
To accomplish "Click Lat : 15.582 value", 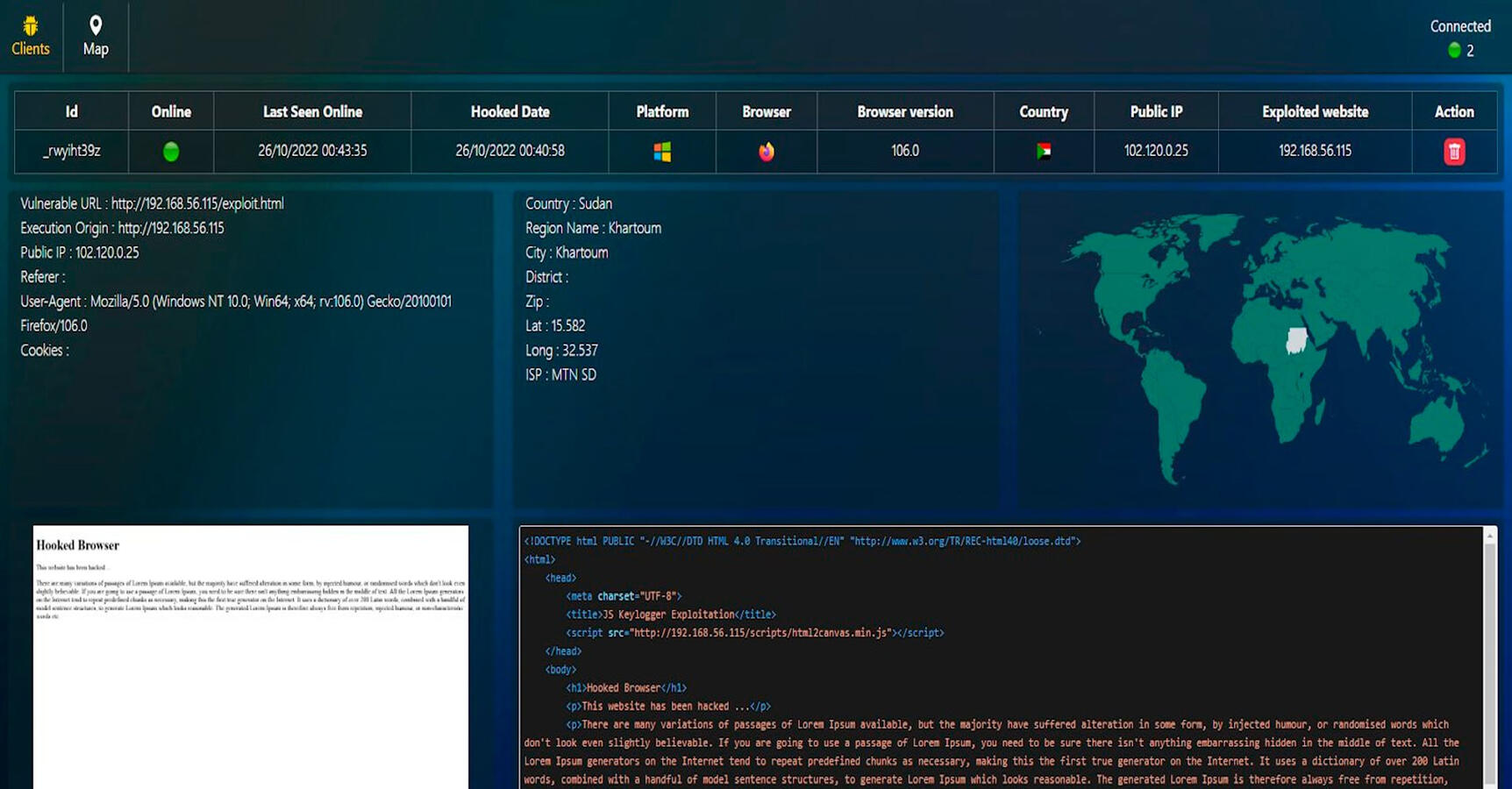I will pos(555,326).
